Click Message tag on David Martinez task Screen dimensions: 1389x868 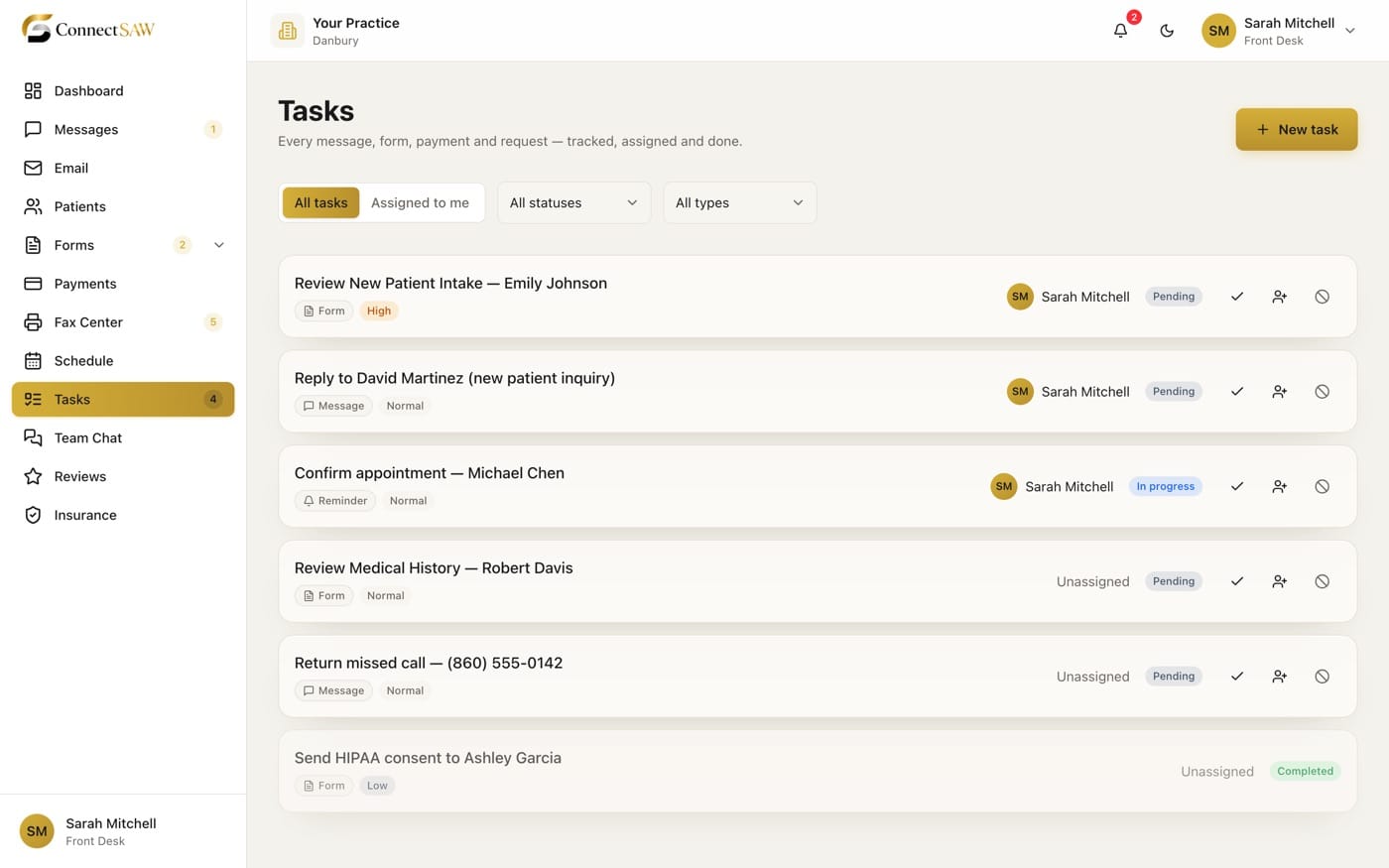(333, 406)
